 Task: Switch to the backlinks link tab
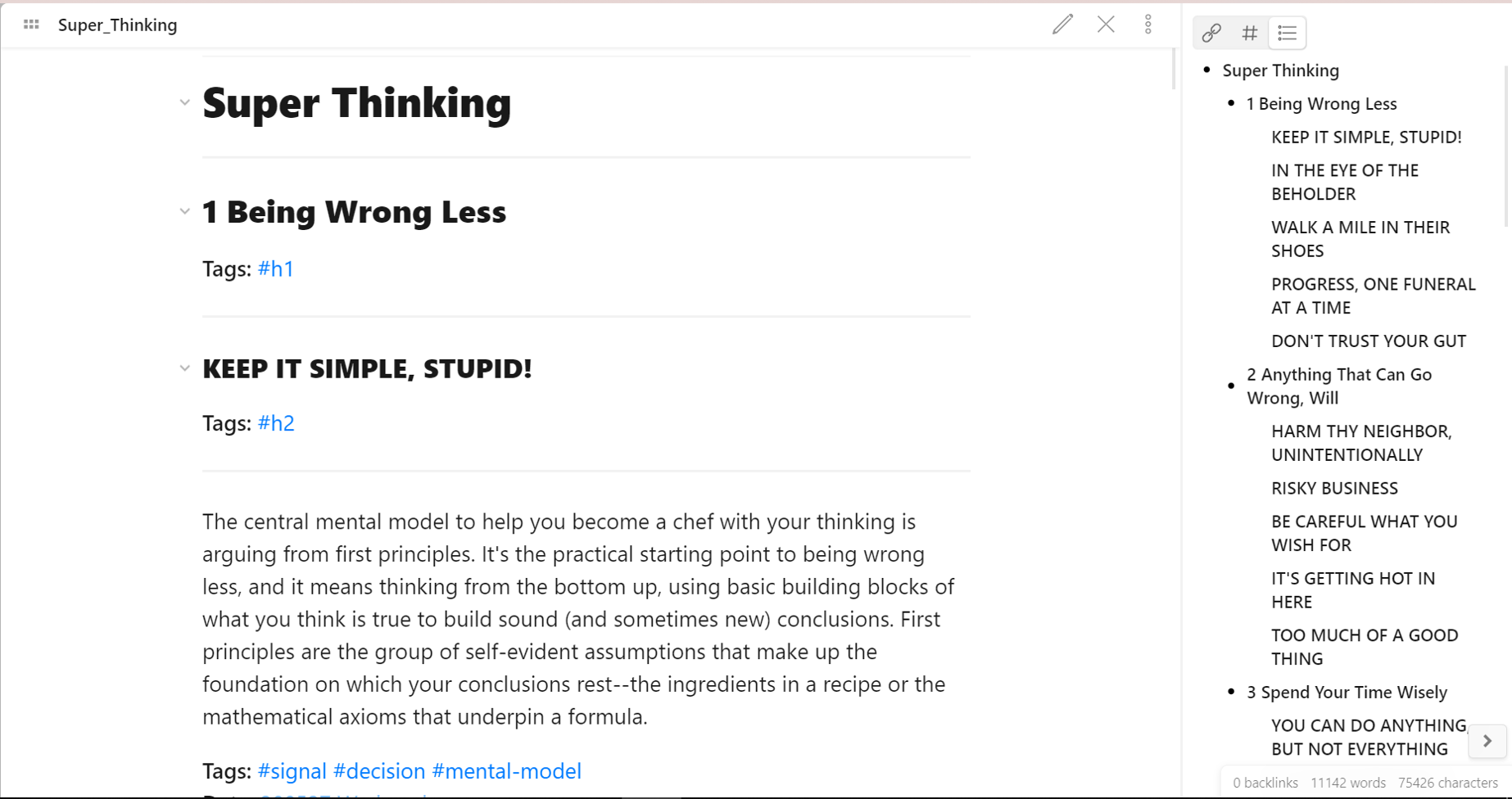(1211, 33)
